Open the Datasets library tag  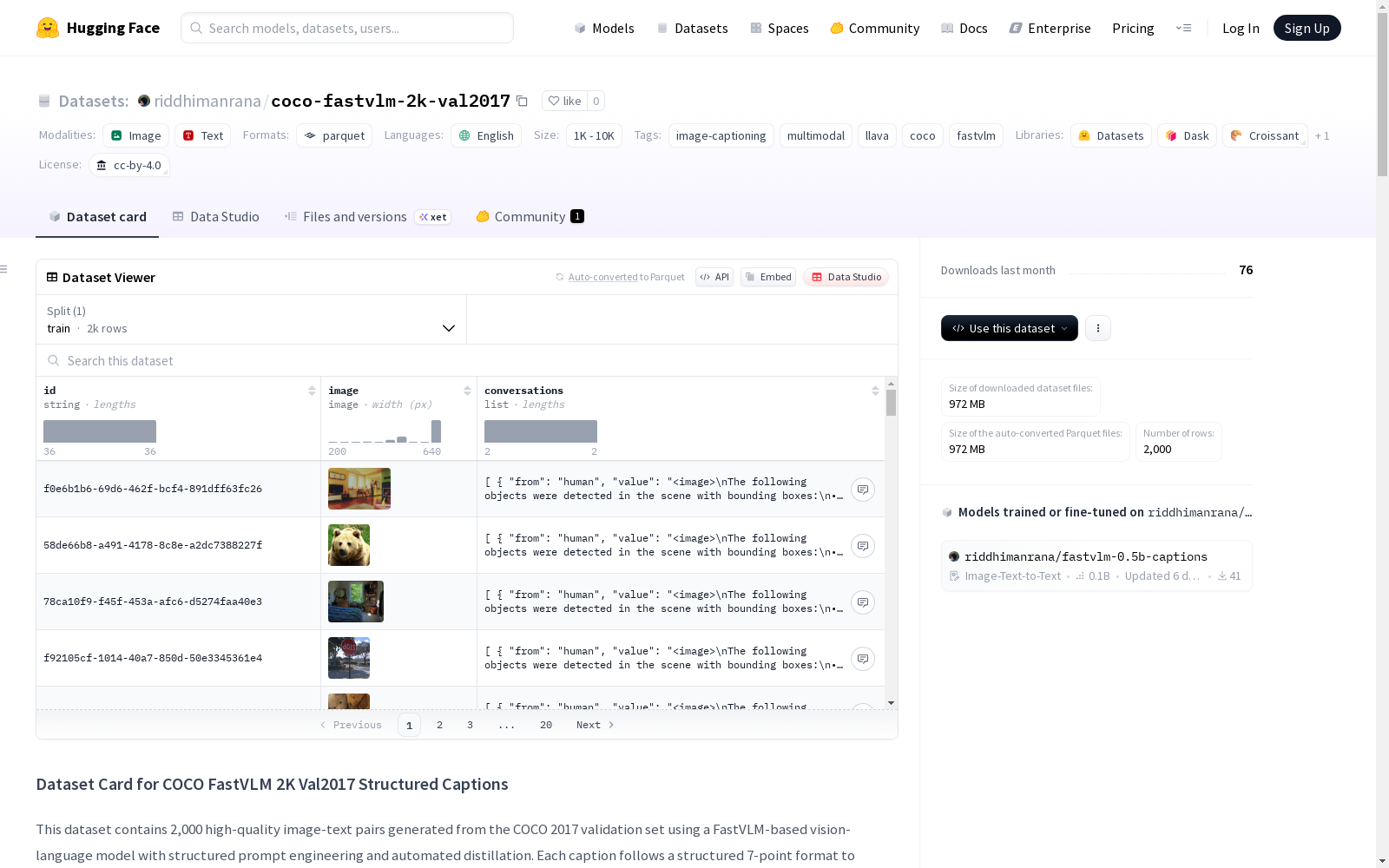coord(1111,135)
